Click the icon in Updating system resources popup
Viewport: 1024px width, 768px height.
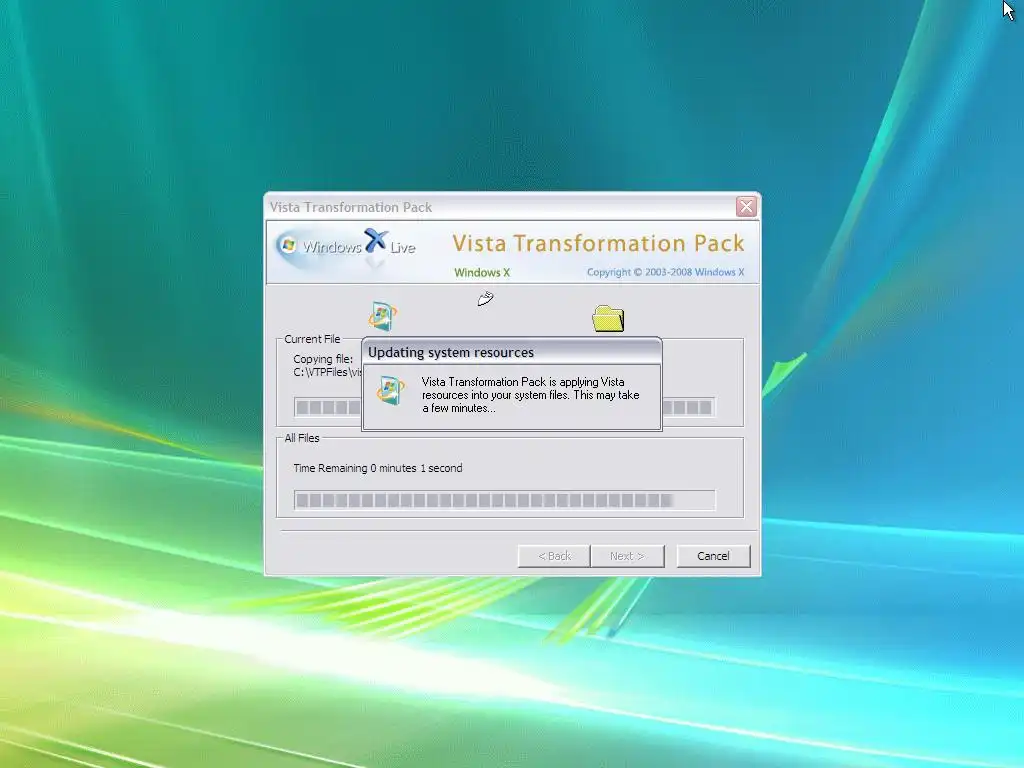(391, 391)
